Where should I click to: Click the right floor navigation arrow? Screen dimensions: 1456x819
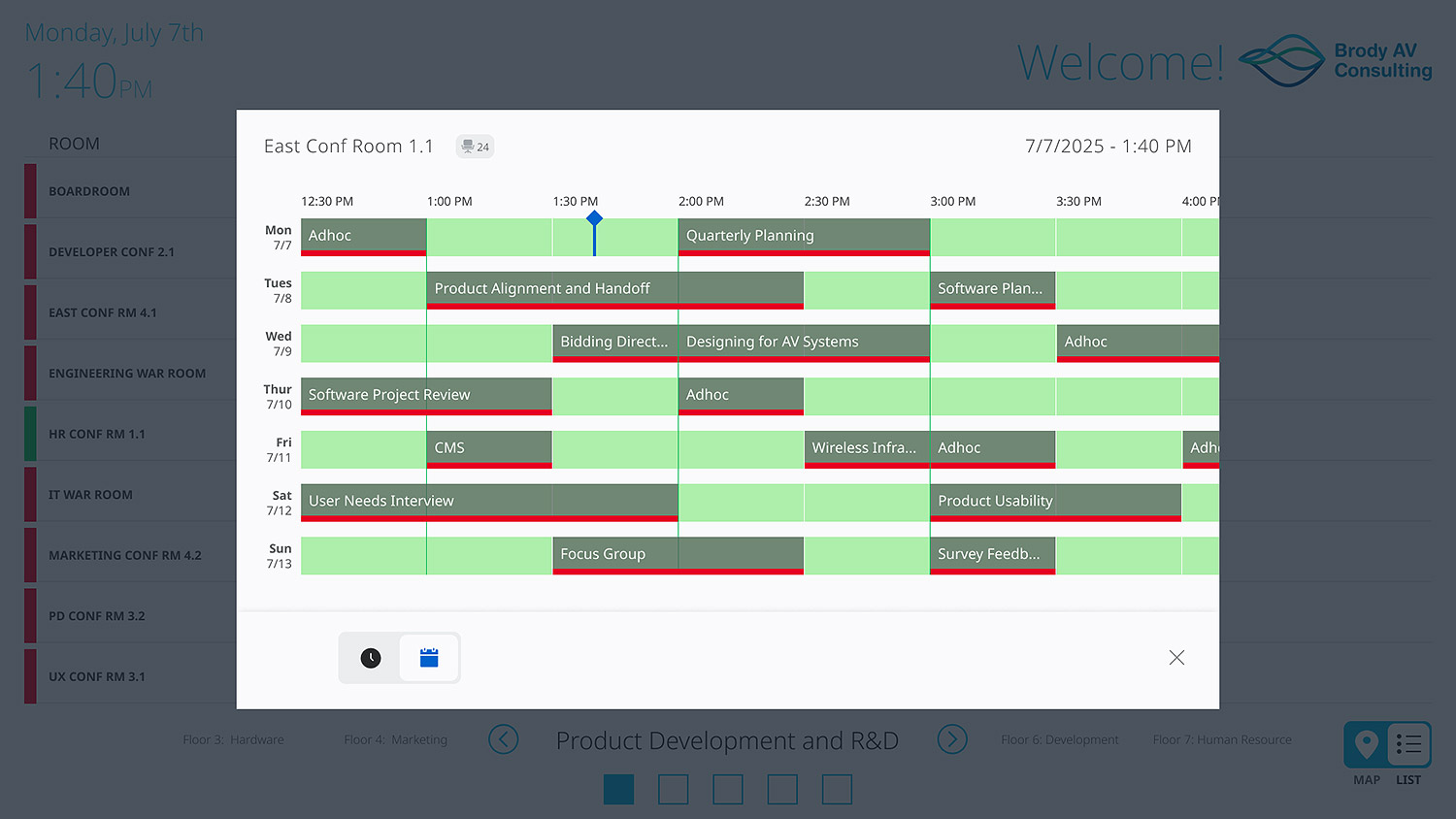pyautogui.click(x=952, y=739)
